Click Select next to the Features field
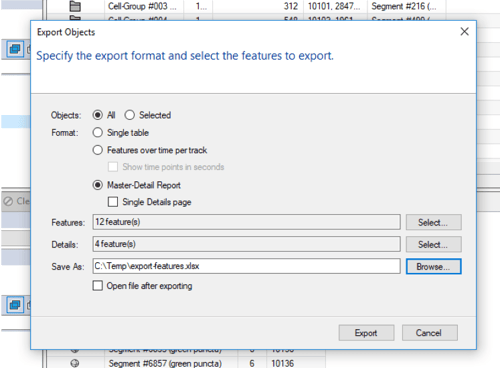 pos(433,222)
